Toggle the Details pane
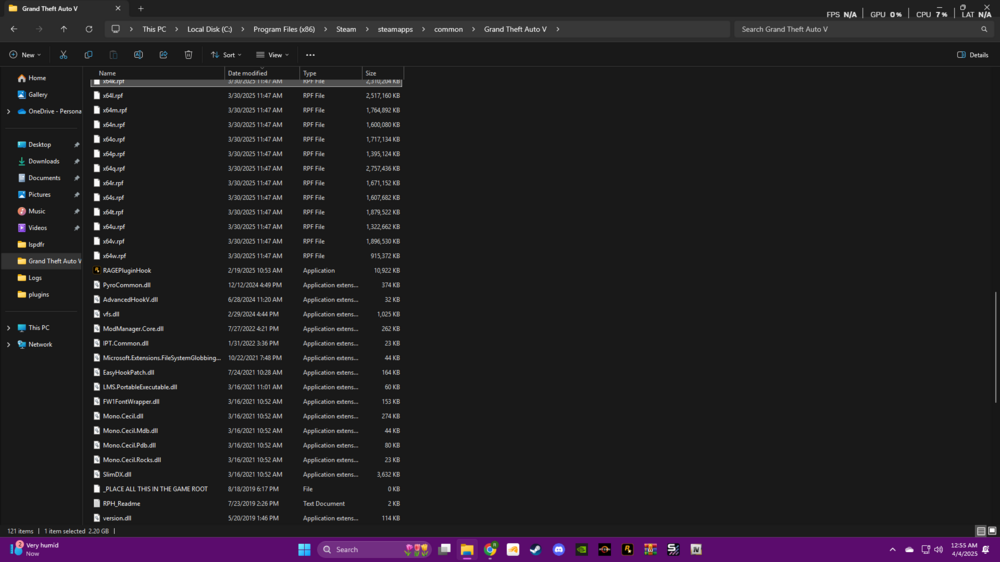Screen dimensions: 1000x562 [973, 55]
